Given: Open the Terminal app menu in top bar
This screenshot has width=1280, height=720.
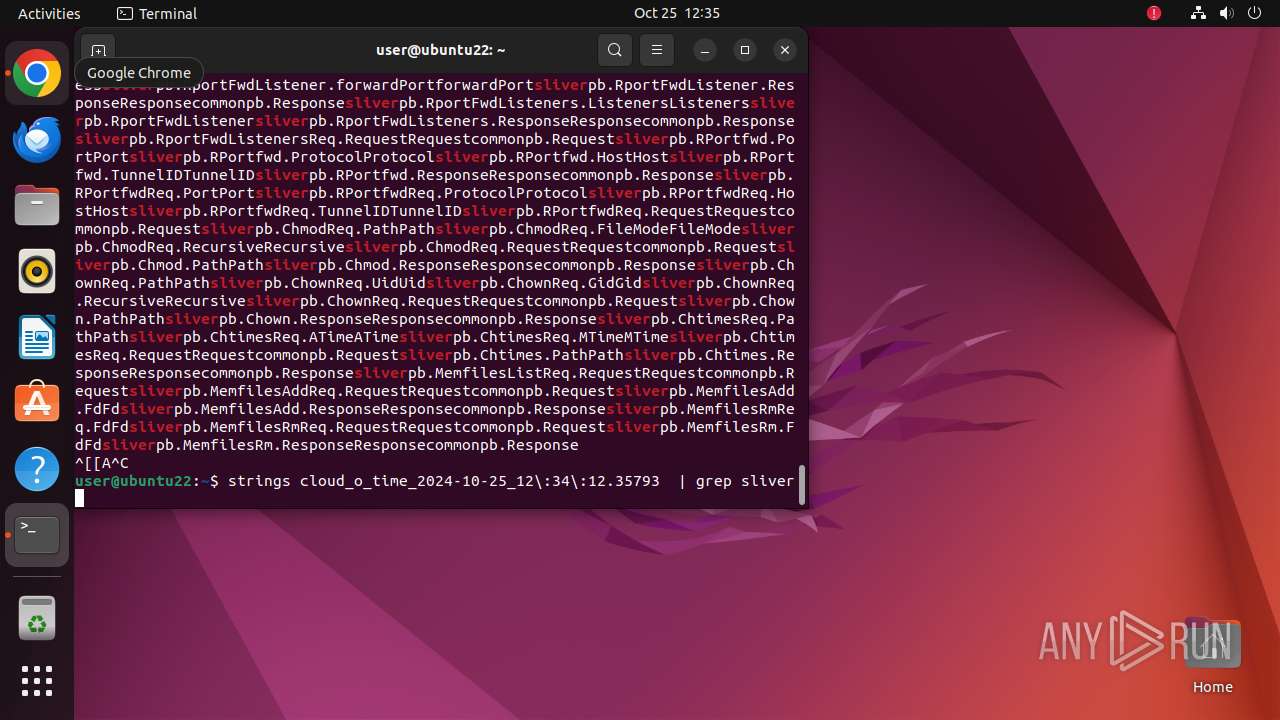Looking at the screenshot, I should [x=157, y=13].
